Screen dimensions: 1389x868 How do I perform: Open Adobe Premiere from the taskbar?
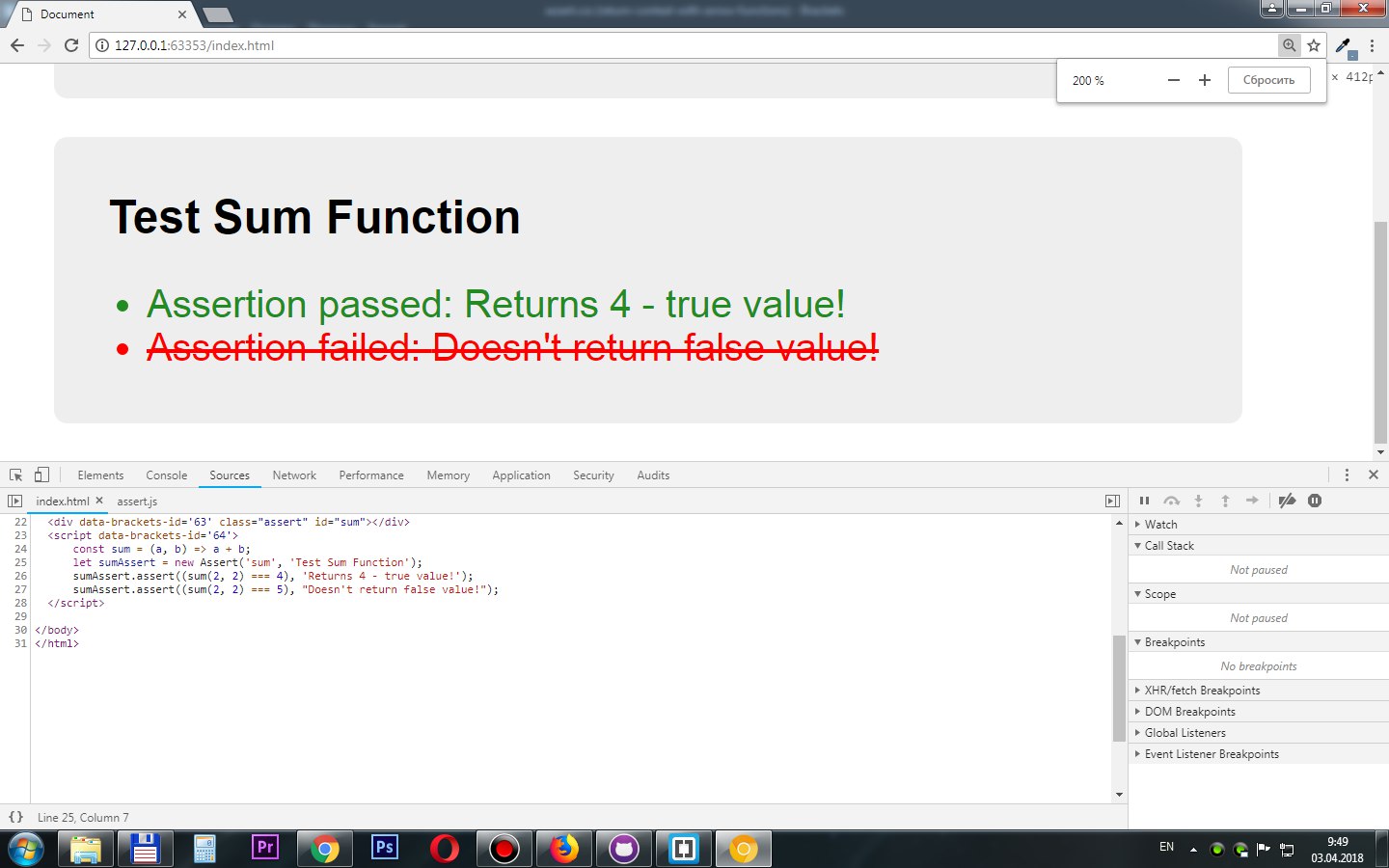coord(264,849)
